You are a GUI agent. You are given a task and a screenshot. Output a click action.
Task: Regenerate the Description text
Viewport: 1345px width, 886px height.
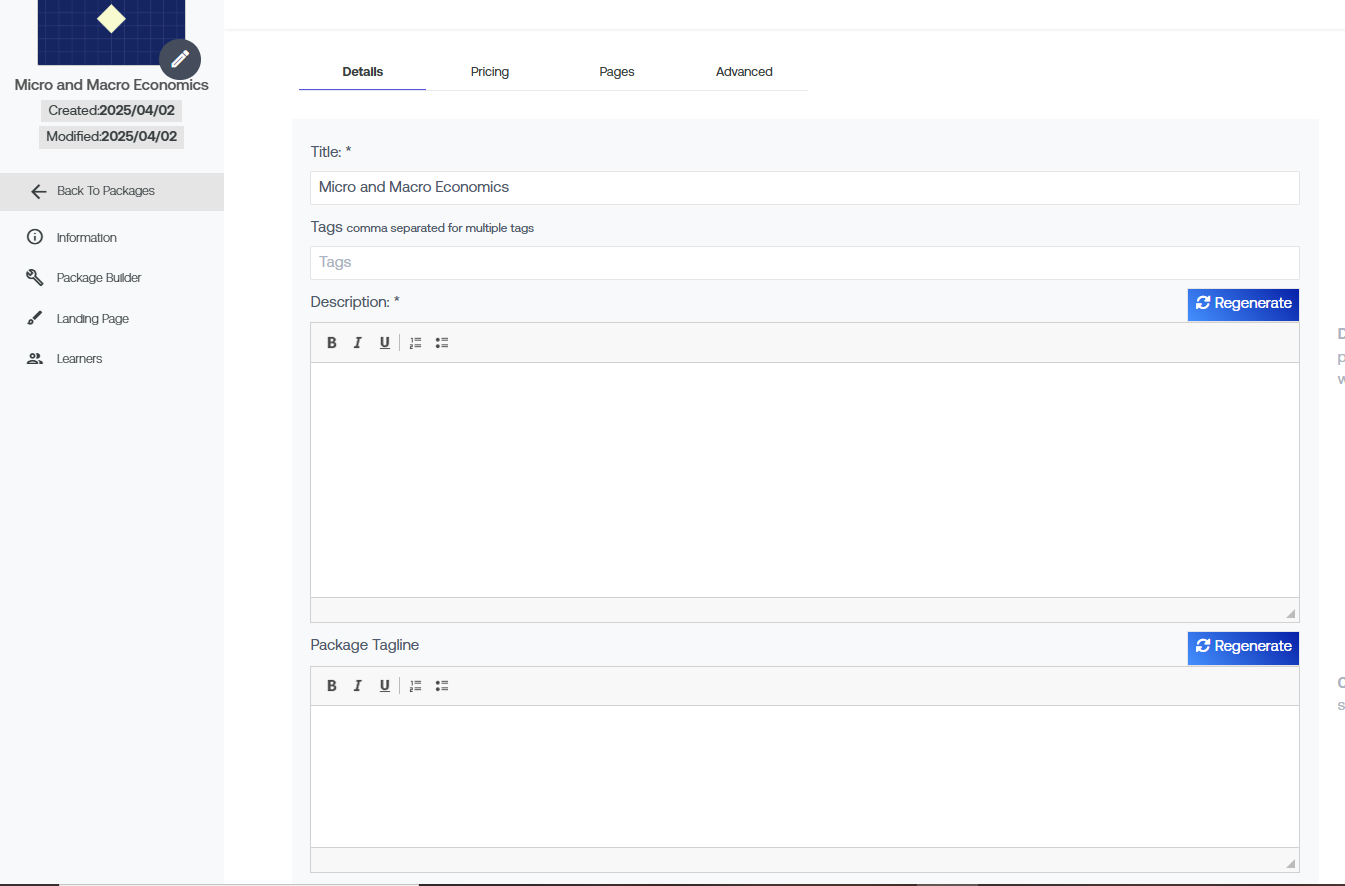(1243, 304)
